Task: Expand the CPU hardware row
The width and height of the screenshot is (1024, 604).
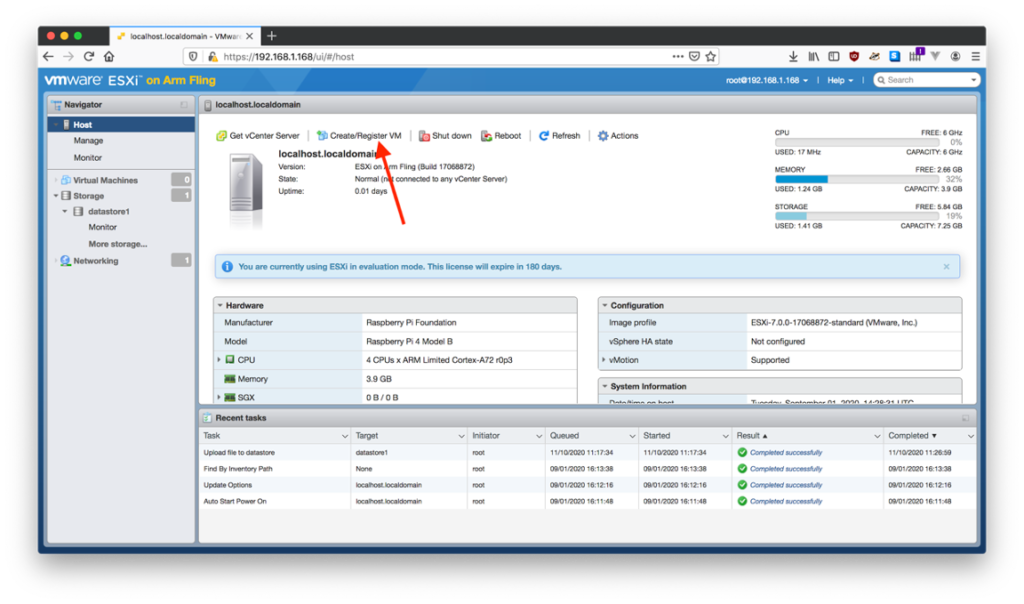Action: [x=219, y=360]
